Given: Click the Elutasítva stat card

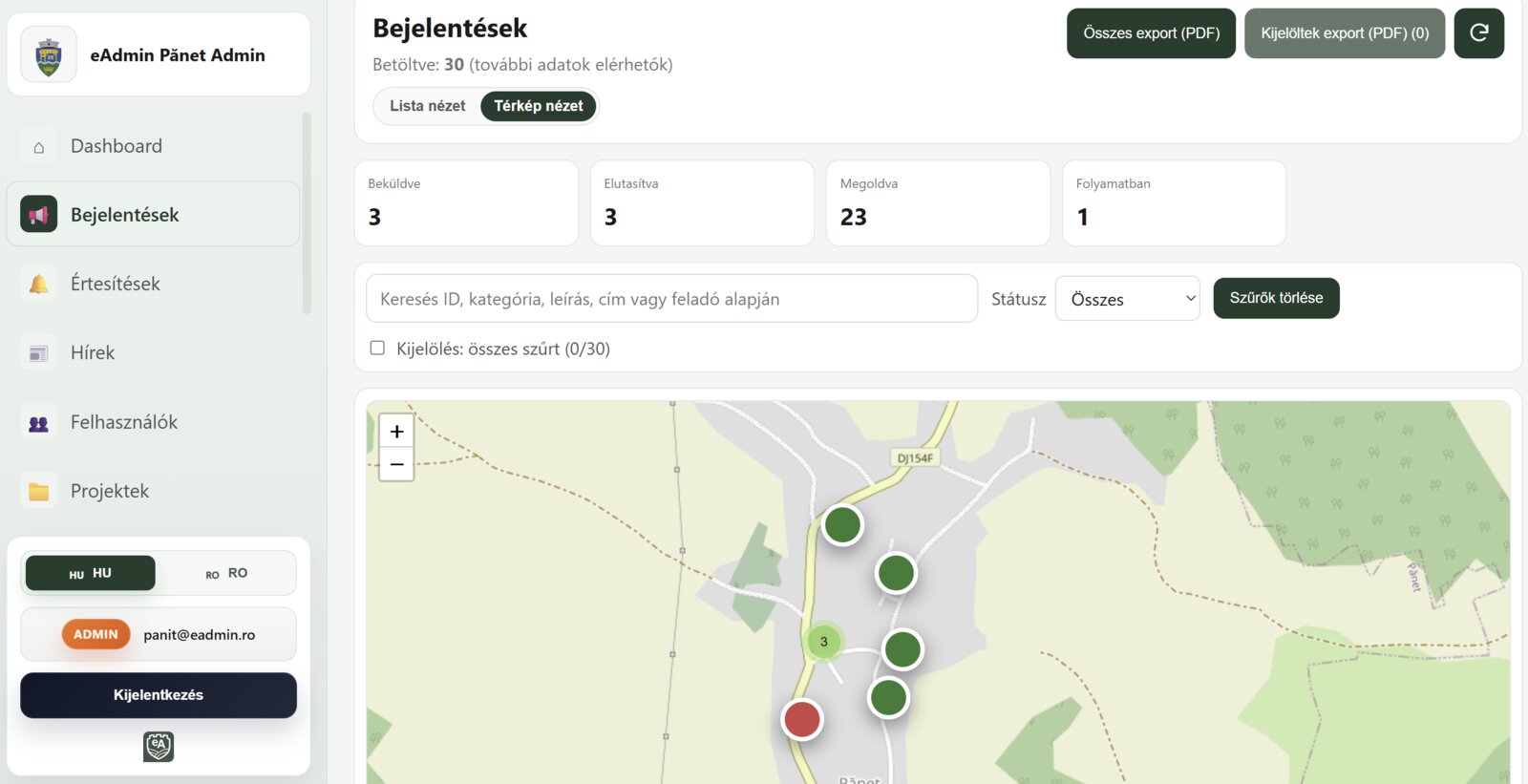Looking at the screenshot, I should [x=702, y=202].
